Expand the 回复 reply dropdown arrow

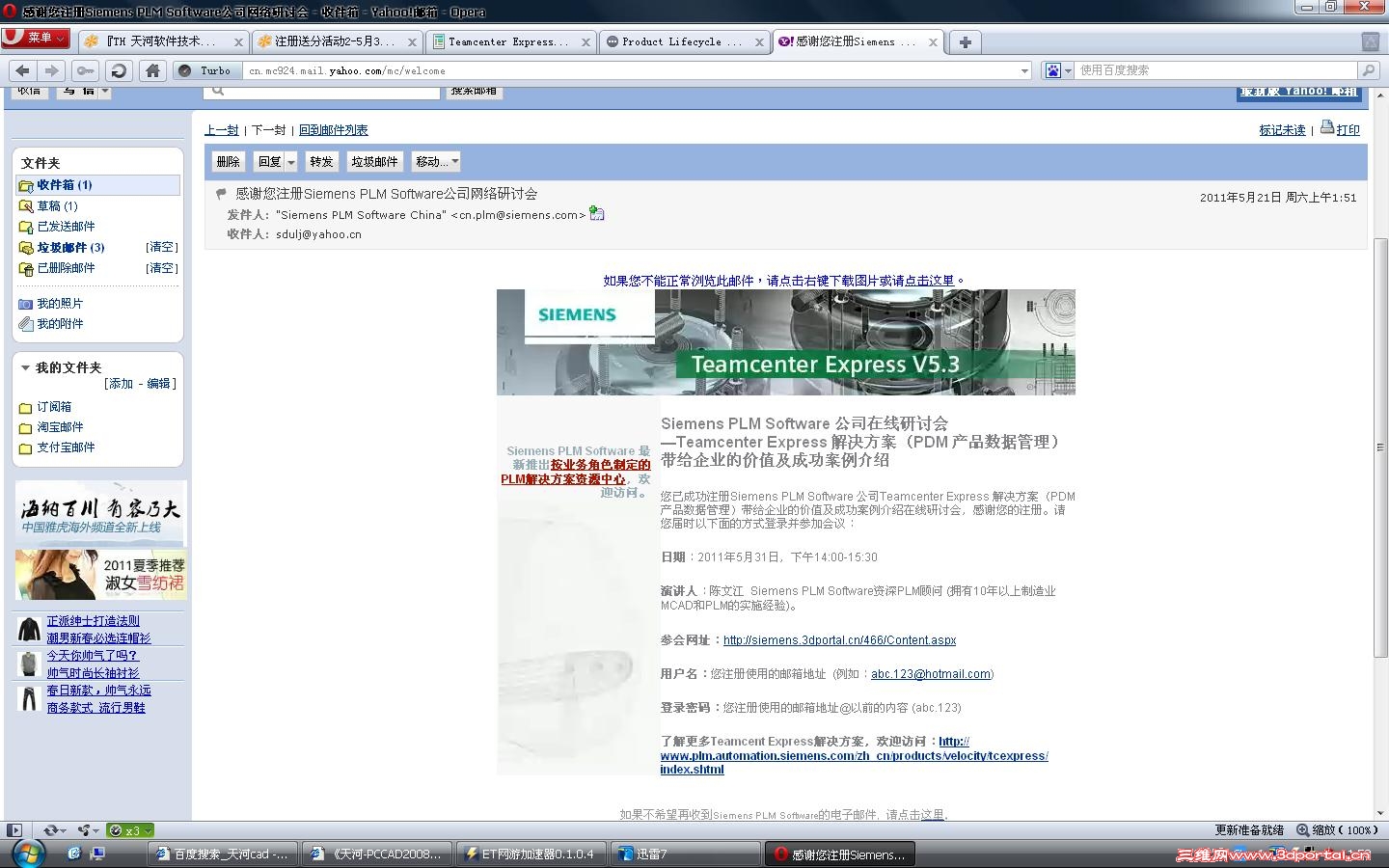coord(291,162)
